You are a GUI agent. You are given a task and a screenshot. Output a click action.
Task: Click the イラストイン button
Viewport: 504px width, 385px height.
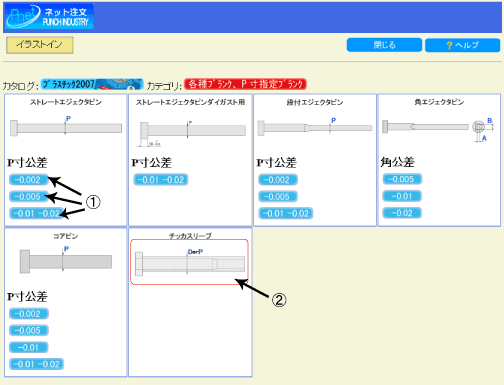tap(40, 45)
